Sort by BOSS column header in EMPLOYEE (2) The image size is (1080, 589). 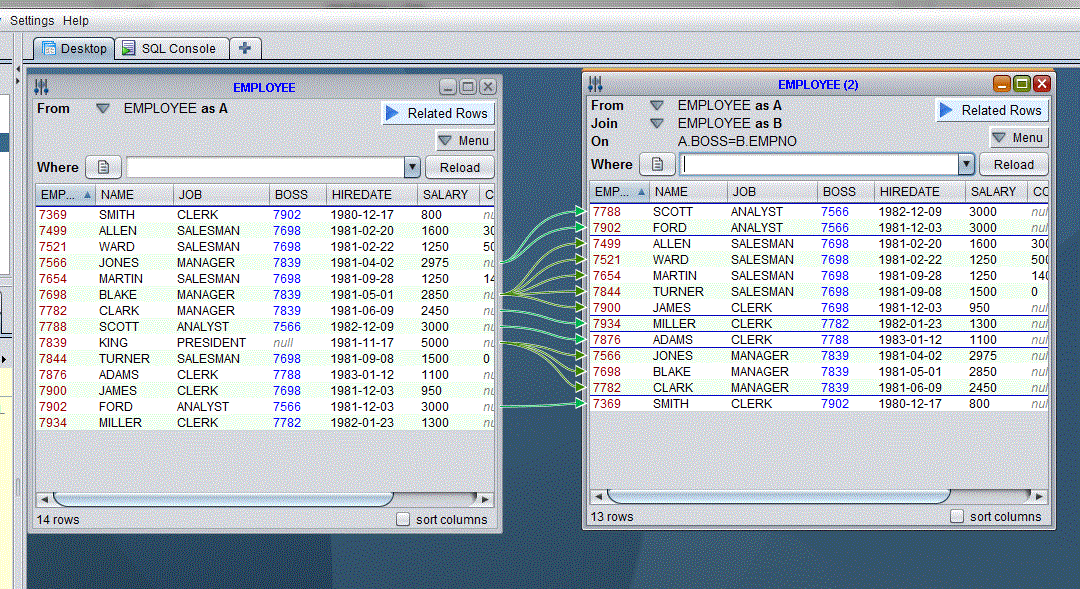[845, 192]
